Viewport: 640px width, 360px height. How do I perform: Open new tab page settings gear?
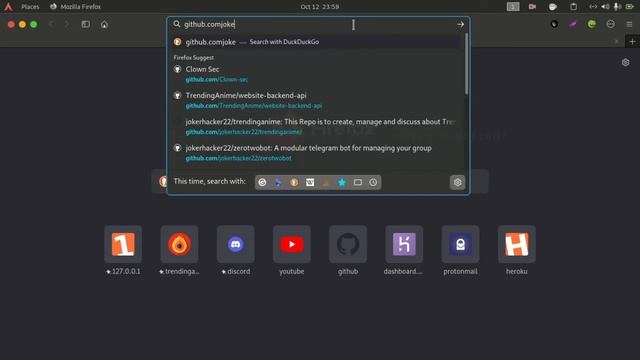click(x=626, y=62)
